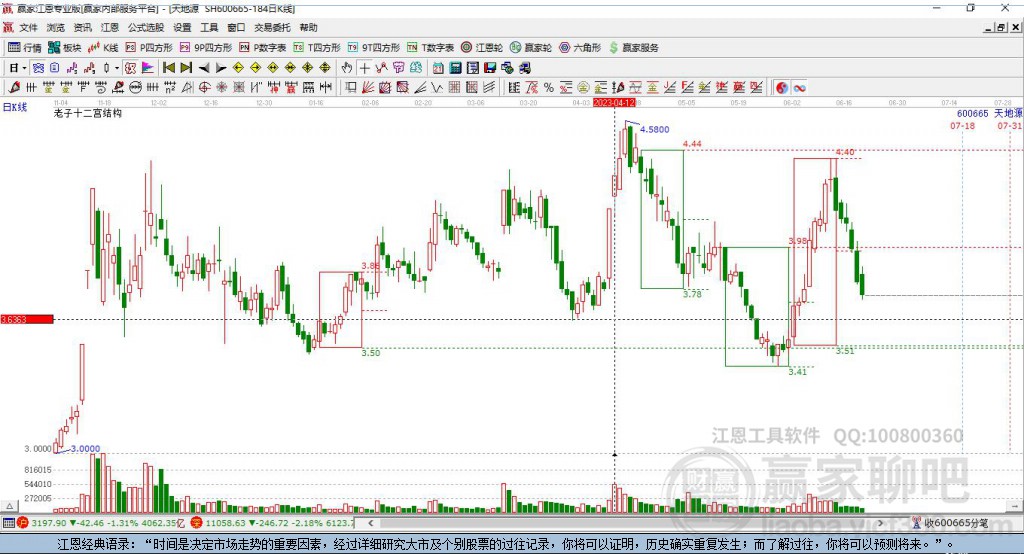Open the P四方形 tool

pyautogui.click(x=149, y=48)
